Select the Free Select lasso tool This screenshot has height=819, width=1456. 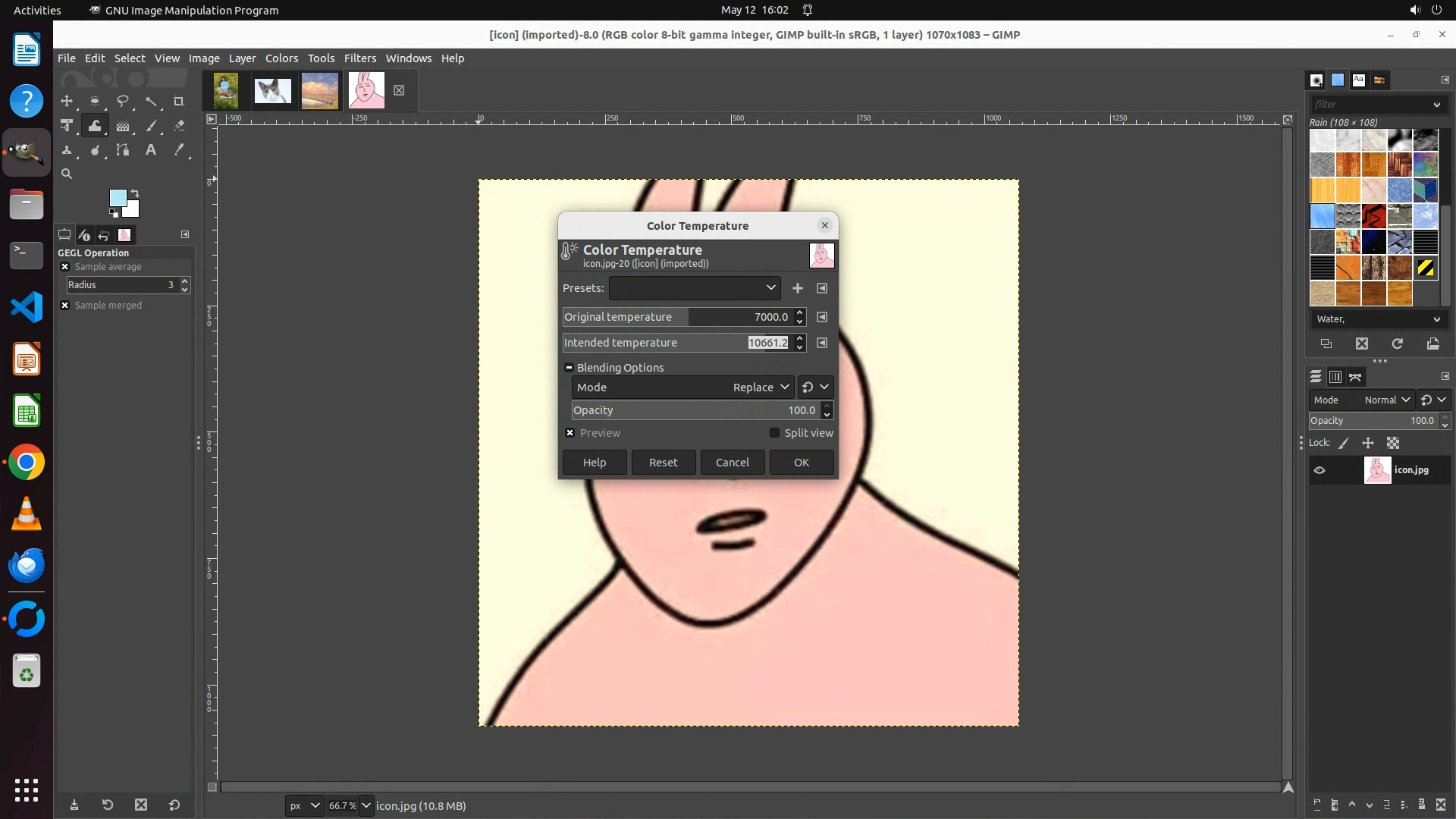[123, 102]
